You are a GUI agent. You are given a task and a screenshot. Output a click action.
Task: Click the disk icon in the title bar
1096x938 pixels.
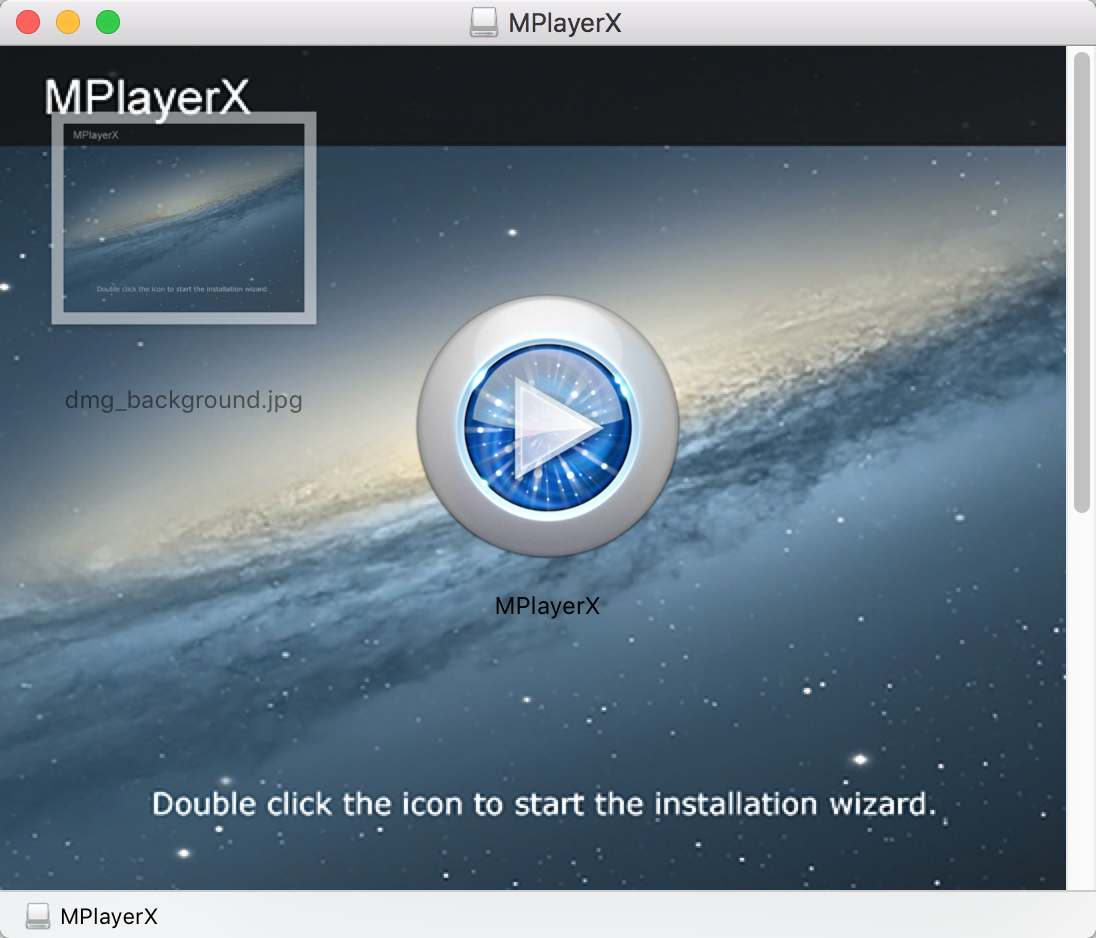484,22
